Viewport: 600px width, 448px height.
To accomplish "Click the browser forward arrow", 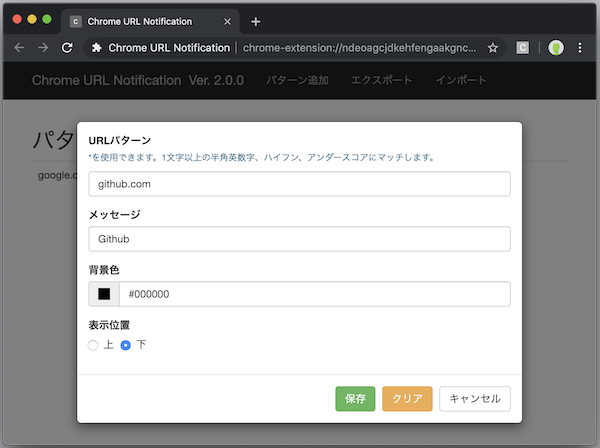I will pos(43,48).
